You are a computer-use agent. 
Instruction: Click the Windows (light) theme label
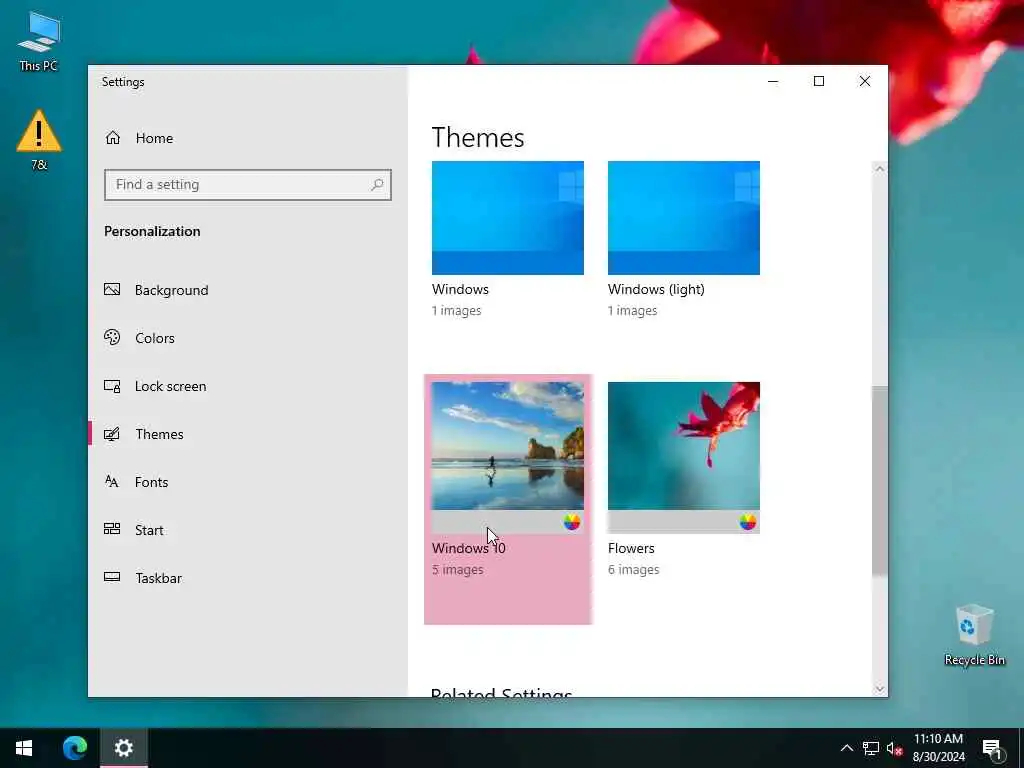pyautogui.click(x=656, y=289)
